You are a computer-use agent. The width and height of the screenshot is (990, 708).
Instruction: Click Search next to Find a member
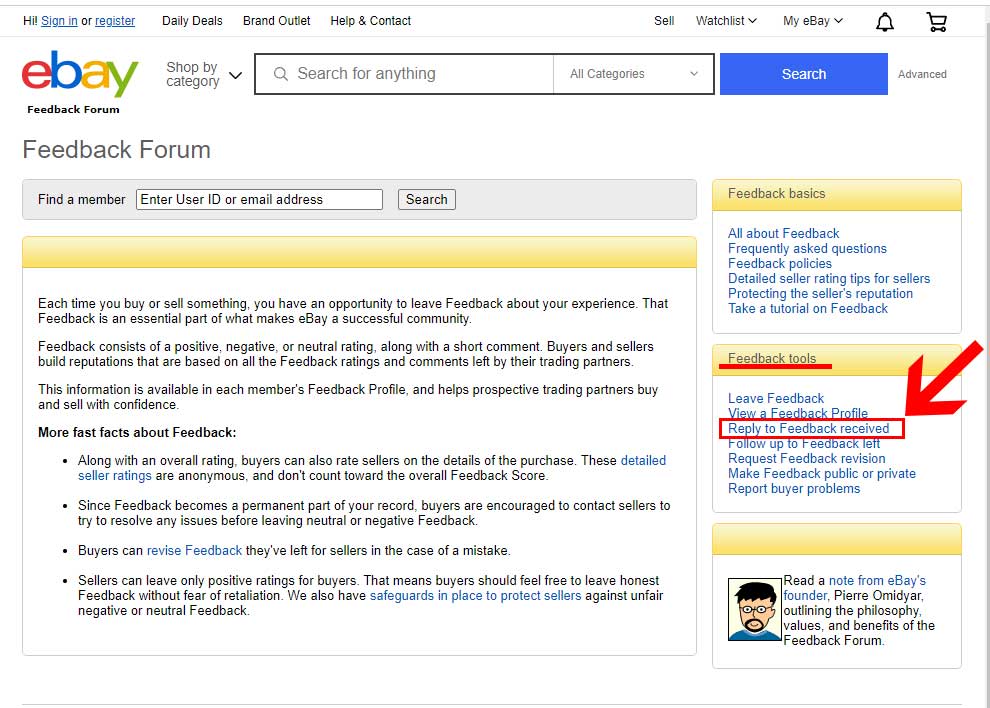point(426,199)
